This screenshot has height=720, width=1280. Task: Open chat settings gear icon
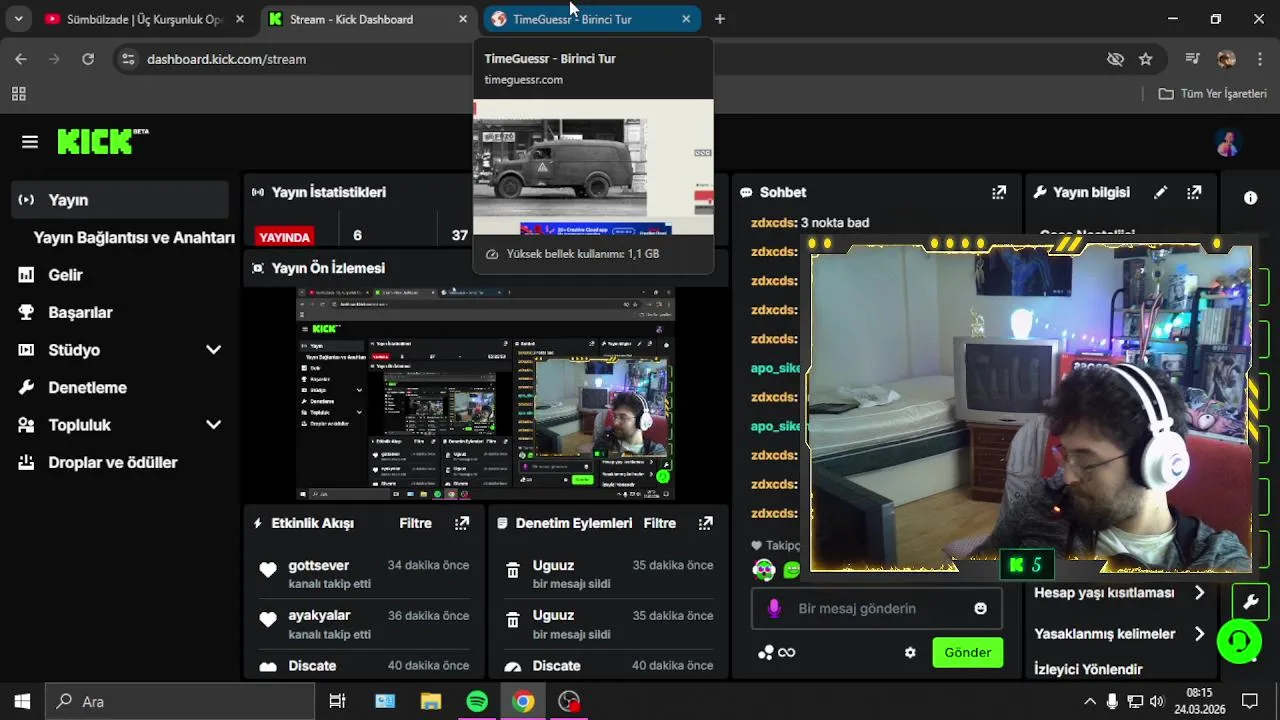click(x=910, y=652)
